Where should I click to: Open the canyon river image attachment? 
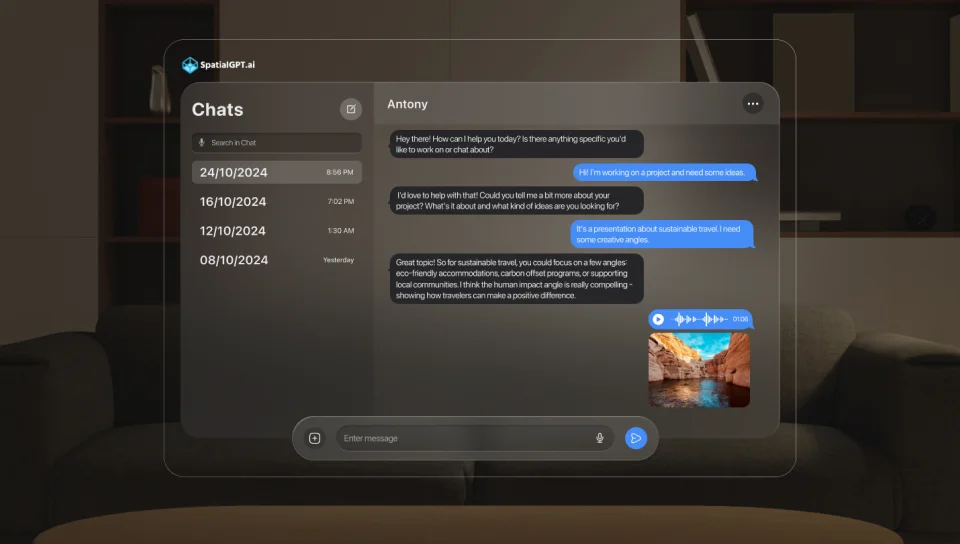(699, 370)
